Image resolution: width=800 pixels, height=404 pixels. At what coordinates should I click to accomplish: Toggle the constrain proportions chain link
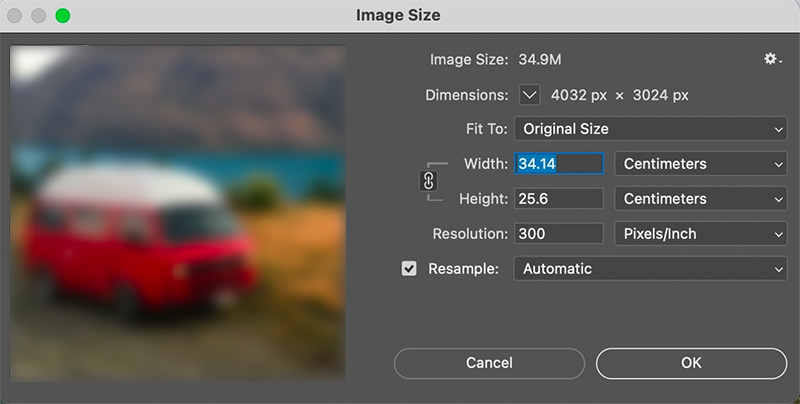(427, 181)
